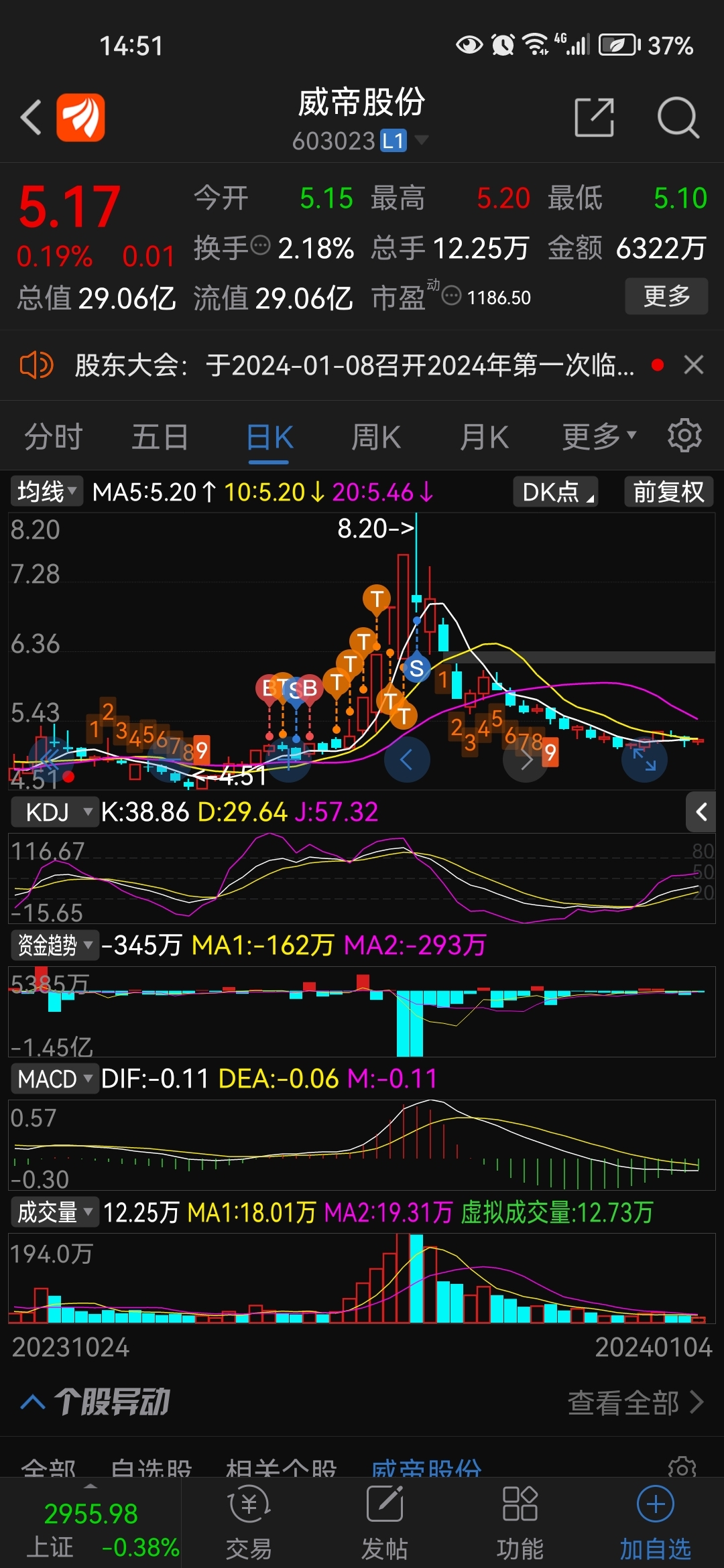
Task: Switch to the 五日 tab
Action: tap(160, 437)
